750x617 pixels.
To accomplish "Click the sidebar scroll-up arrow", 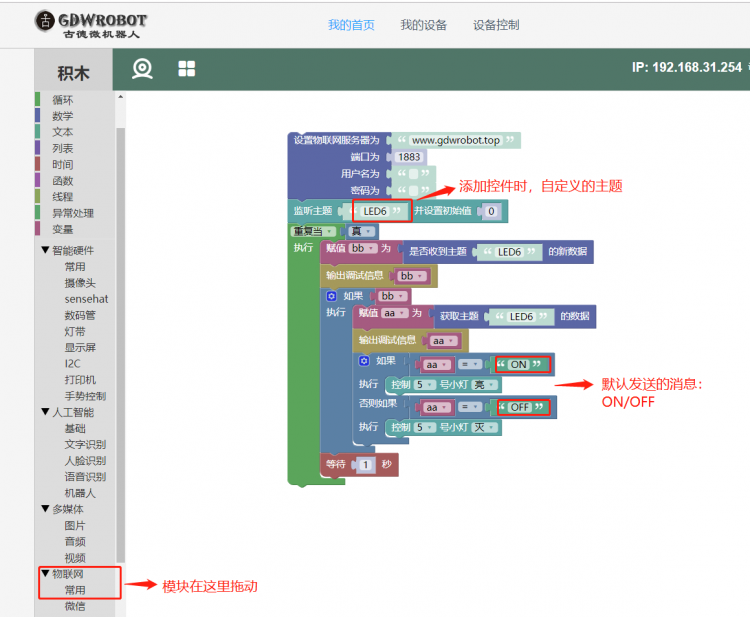I will (121, 97).
